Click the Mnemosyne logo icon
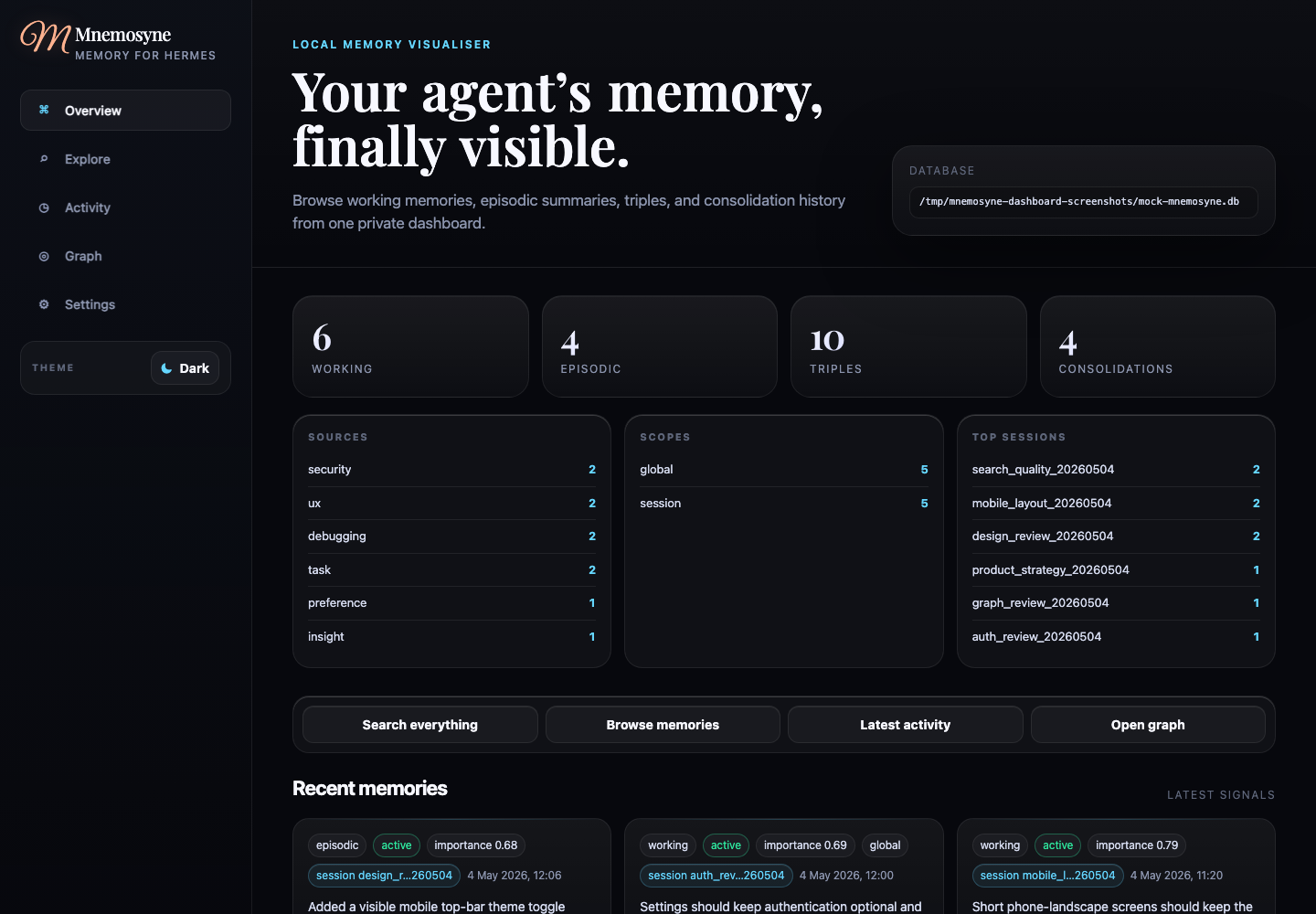The width and height of the screenshot is (1316, 914). [x=45, y=37]
